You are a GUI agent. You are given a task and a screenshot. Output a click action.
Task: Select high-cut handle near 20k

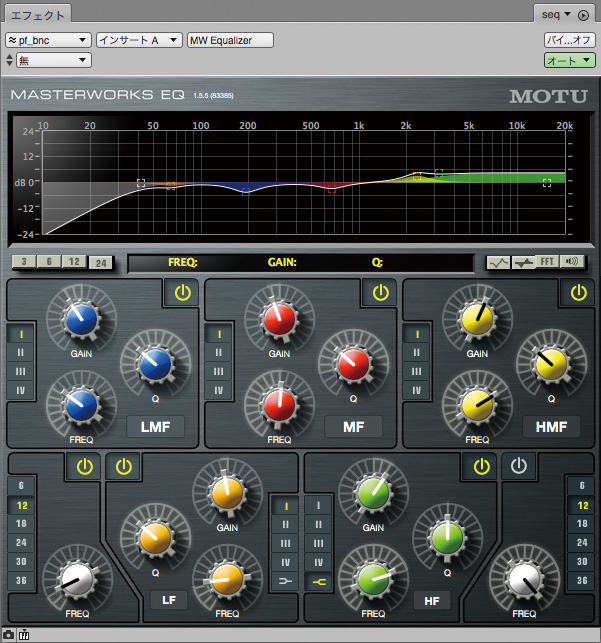547,183
